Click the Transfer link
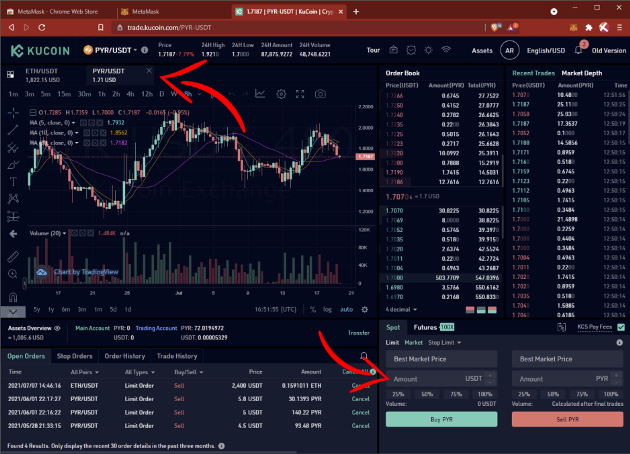Screen dimensions: 630x454 [x=358, y=333]
